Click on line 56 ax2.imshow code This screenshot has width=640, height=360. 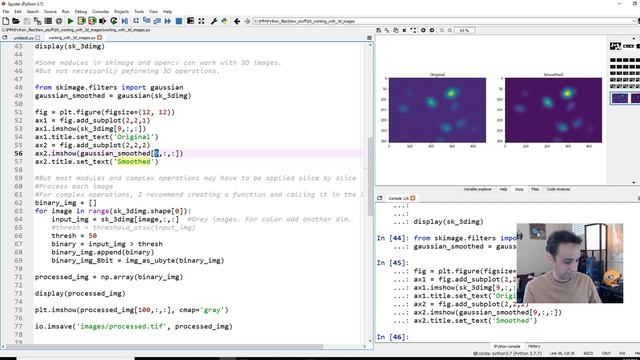pyautogui.click(x=109, y=153)
